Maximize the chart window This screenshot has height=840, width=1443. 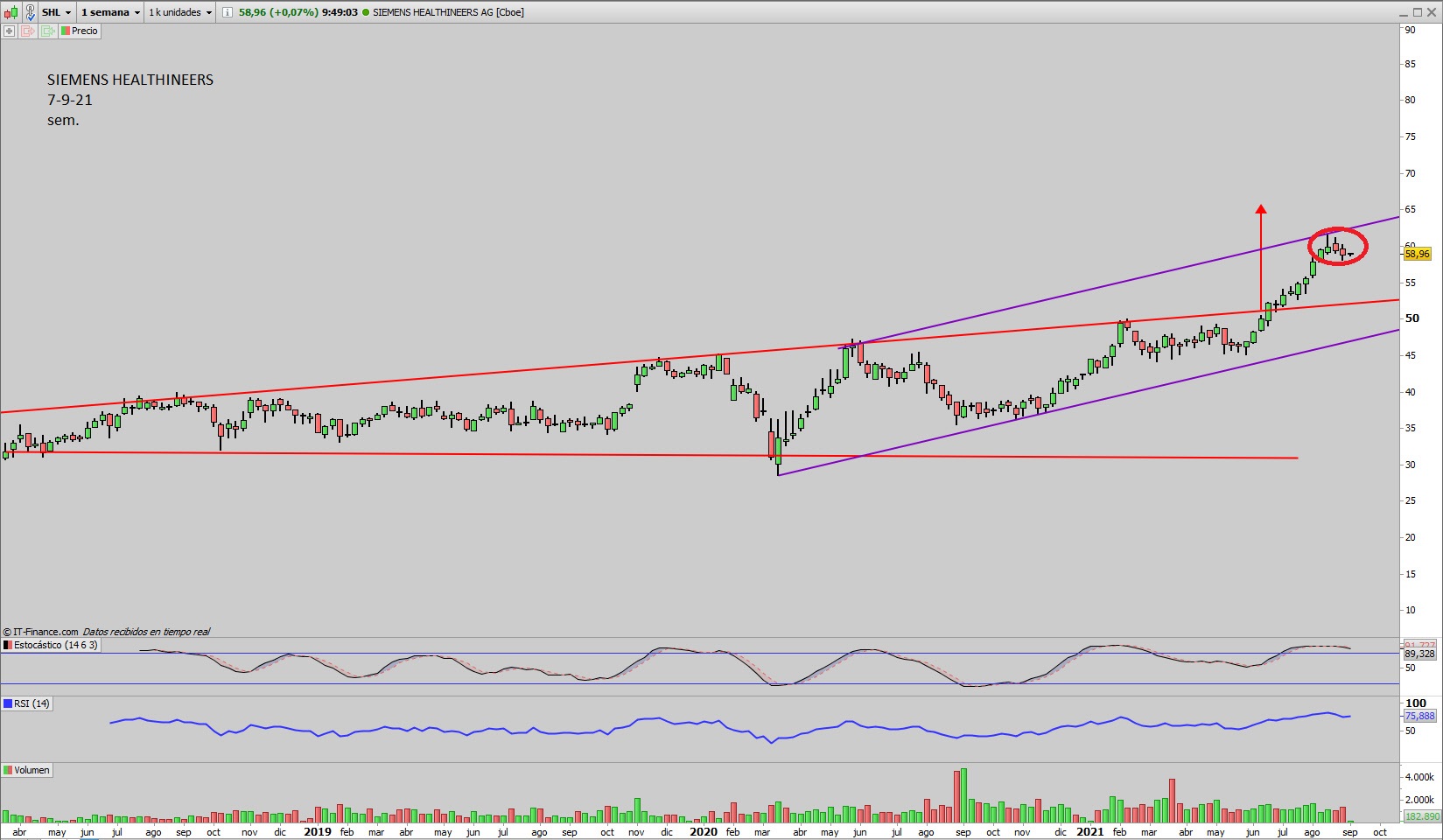pyautogui.click(x=1418, y=12)
